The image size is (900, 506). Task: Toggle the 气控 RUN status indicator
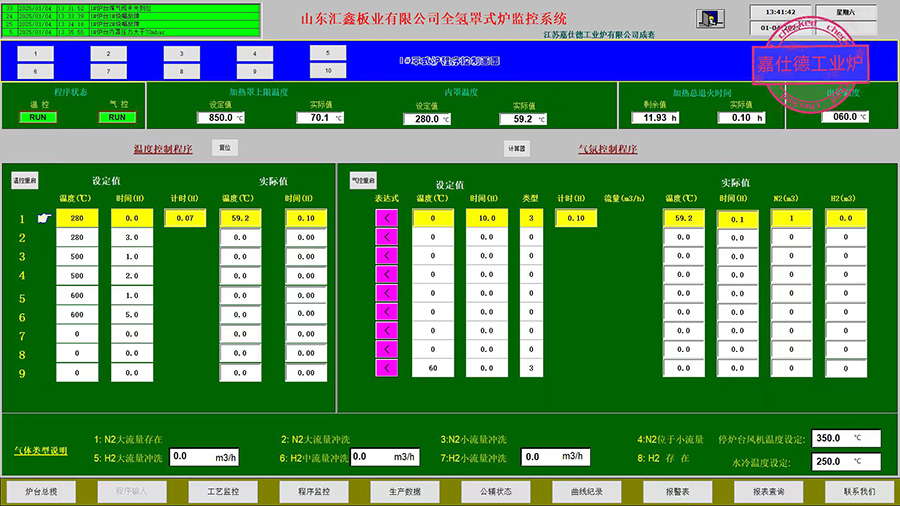(117, 117)
